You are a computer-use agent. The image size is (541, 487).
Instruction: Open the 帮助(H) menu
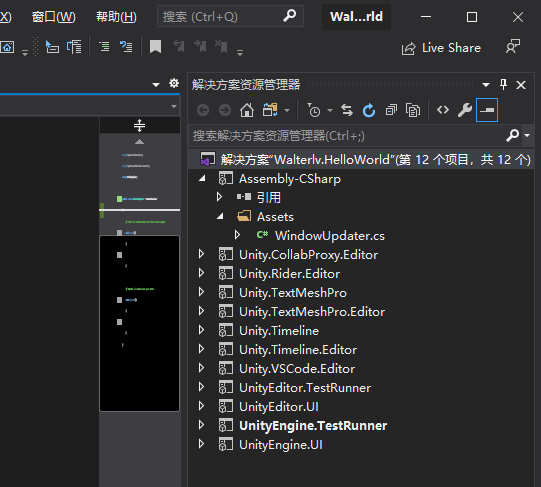click(116, 16)
